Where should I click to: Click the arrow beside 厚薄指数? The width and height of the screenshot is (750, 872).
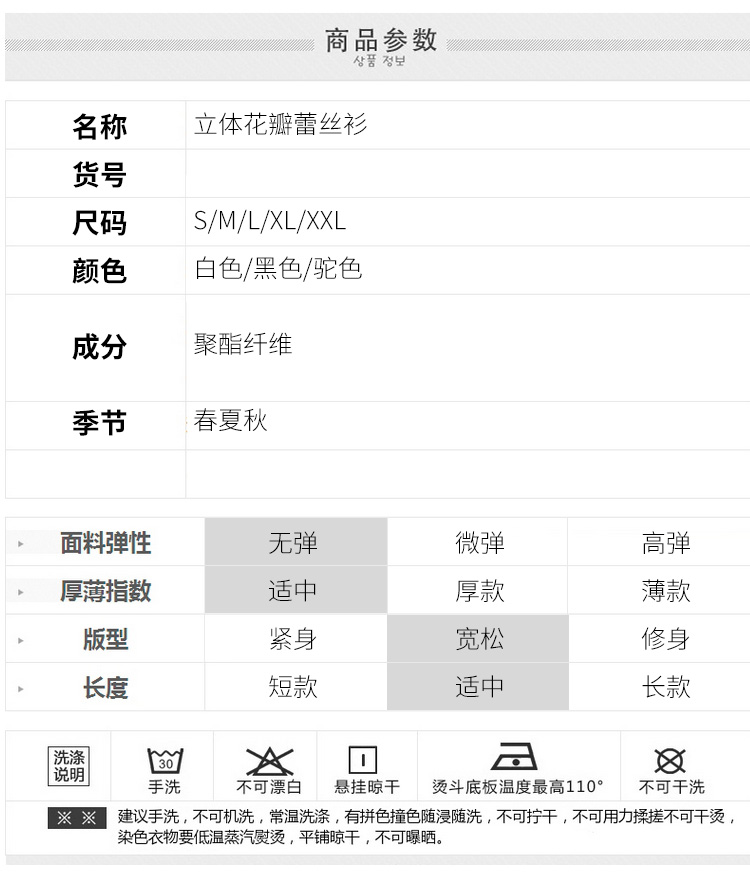(21, 592)
